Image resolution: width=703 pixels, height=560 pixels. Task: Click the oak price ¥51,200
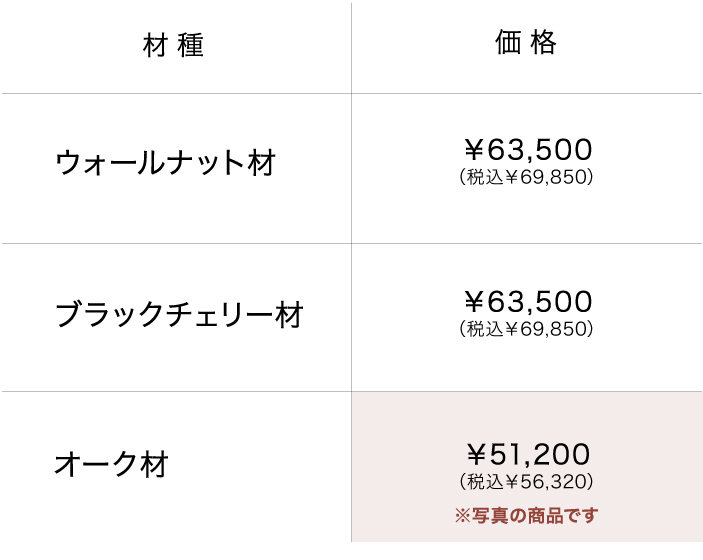(x=528, y=454)
